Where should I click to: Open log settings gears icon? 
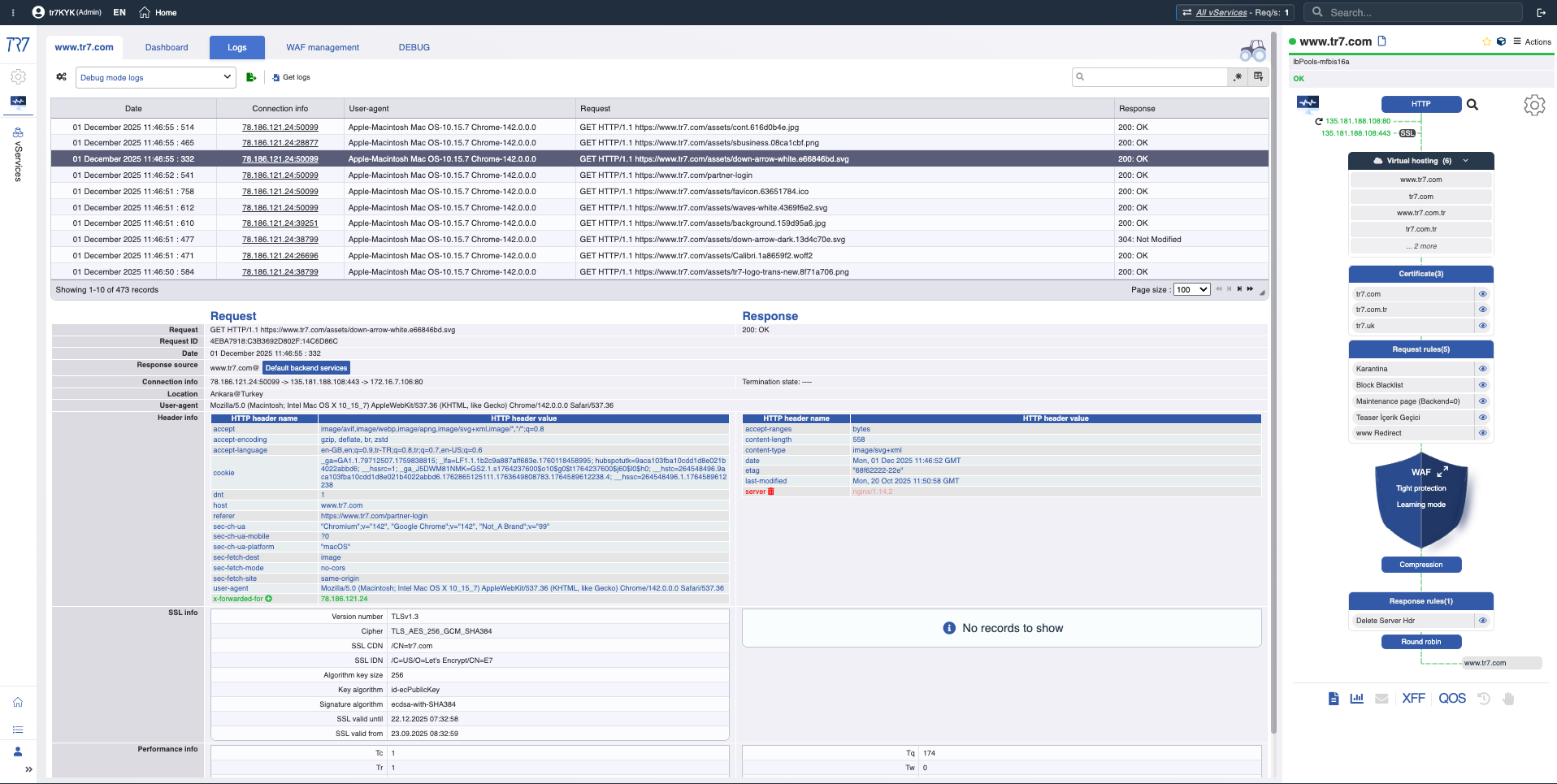point(61,77)
